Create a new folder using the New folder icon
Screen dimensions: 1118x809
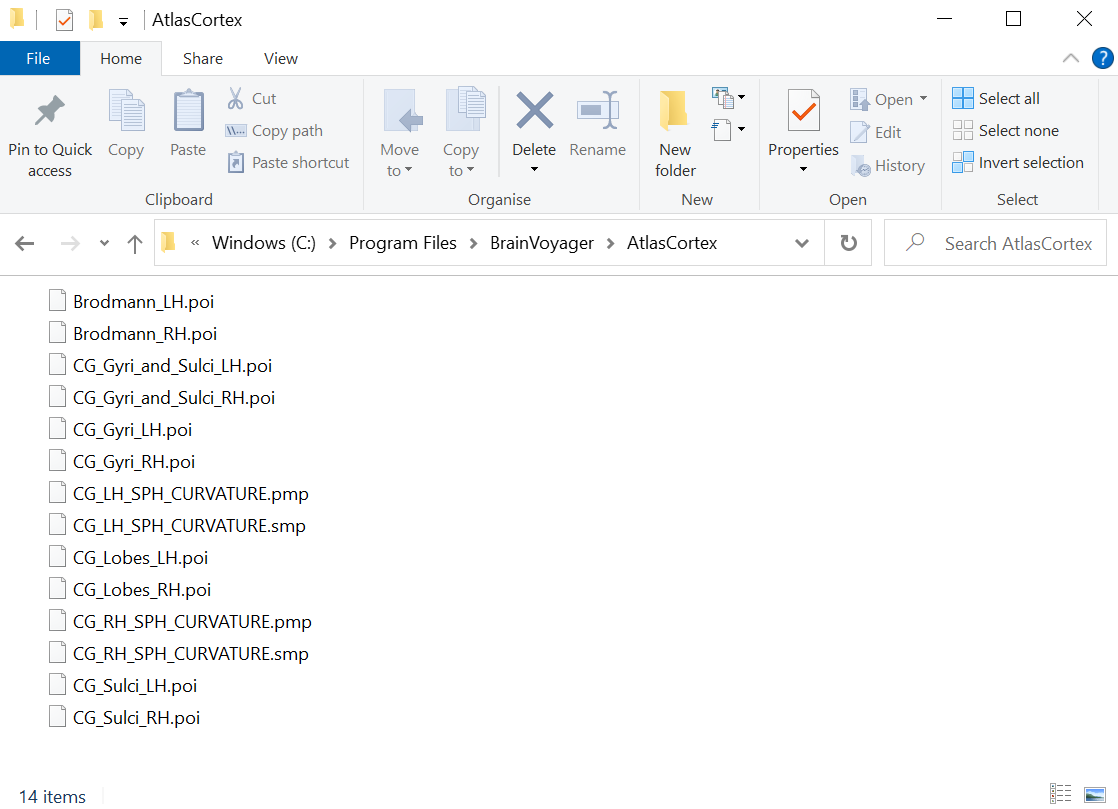tap(674, 110)
